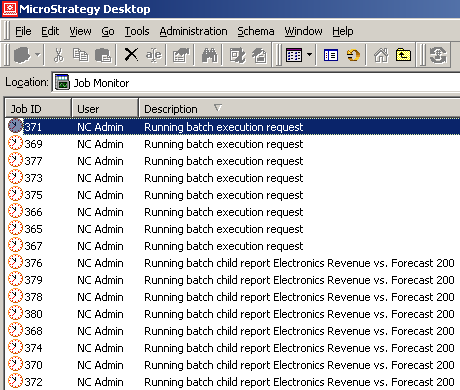This screenshot has width=460, height=390.
Task: Toggle the folder list pane icon
Action: pos(331,55)
